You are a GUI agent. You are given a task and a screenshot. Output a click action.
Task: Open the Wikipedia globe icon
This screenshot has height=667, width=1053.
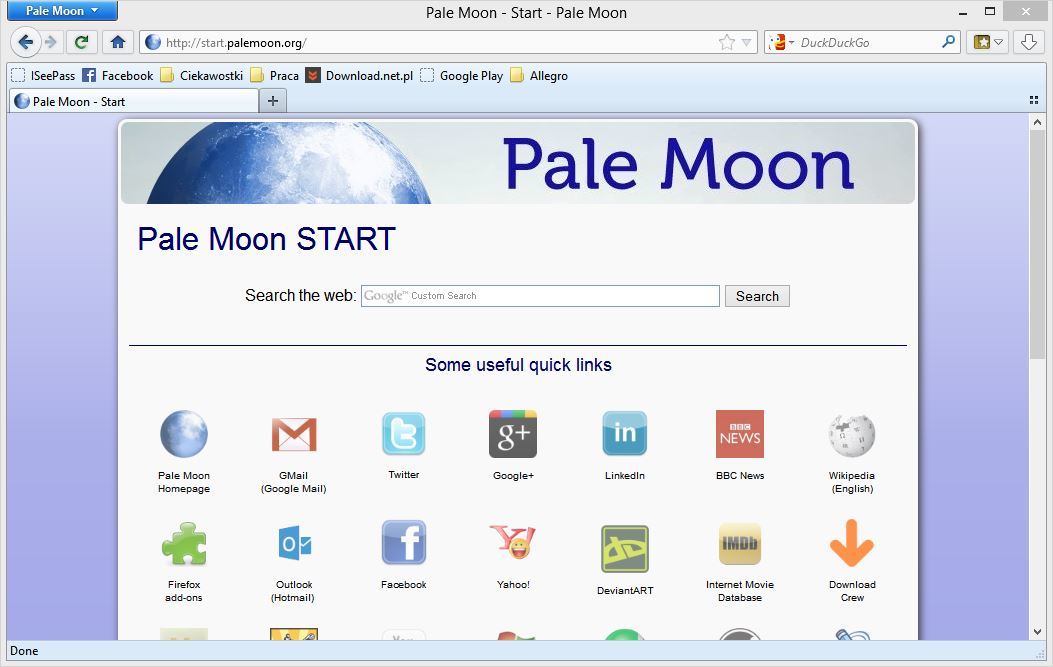point(852,435)
